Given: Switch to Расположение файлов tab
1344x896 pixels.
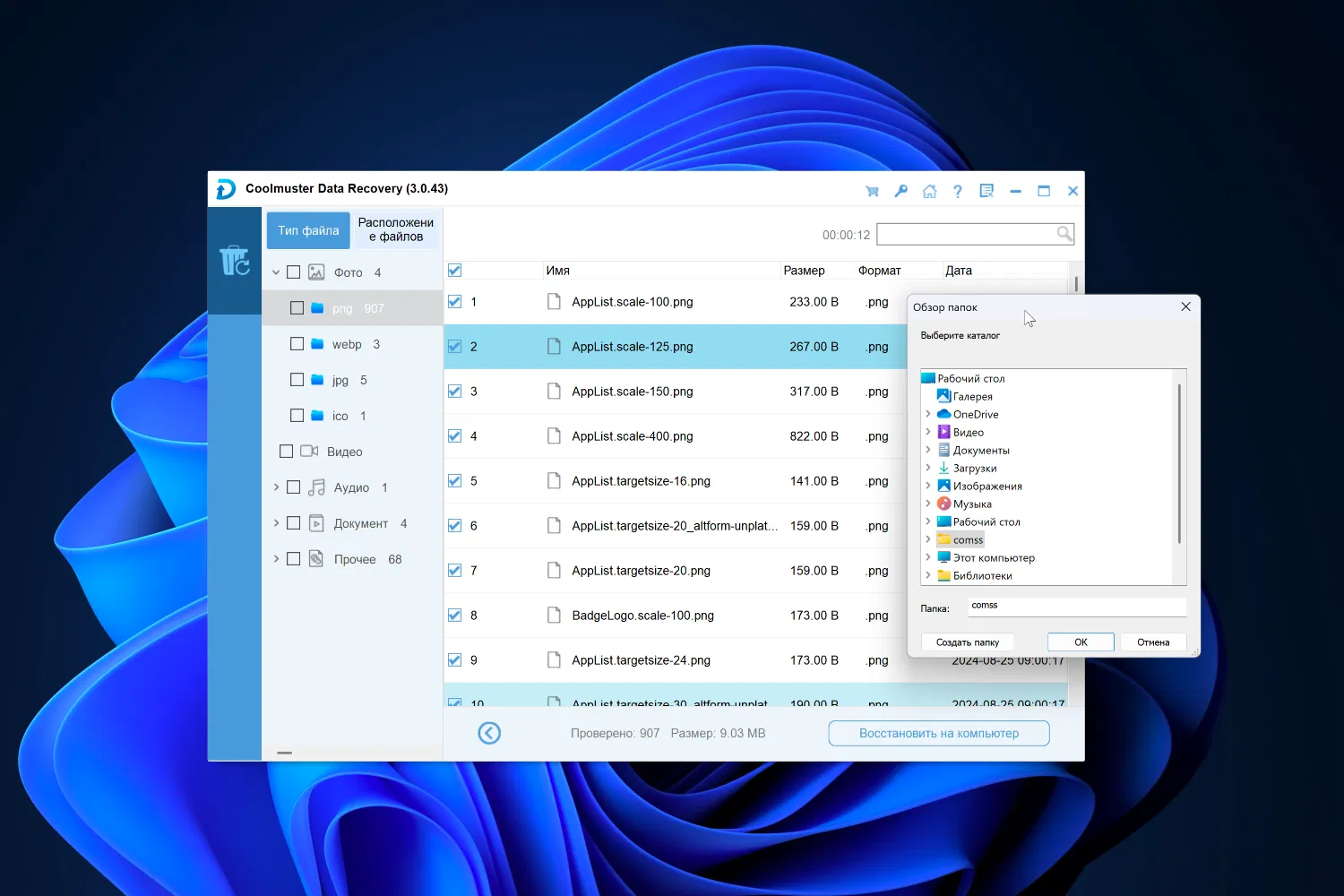Looking at the screenshot, I should point(396,230).
